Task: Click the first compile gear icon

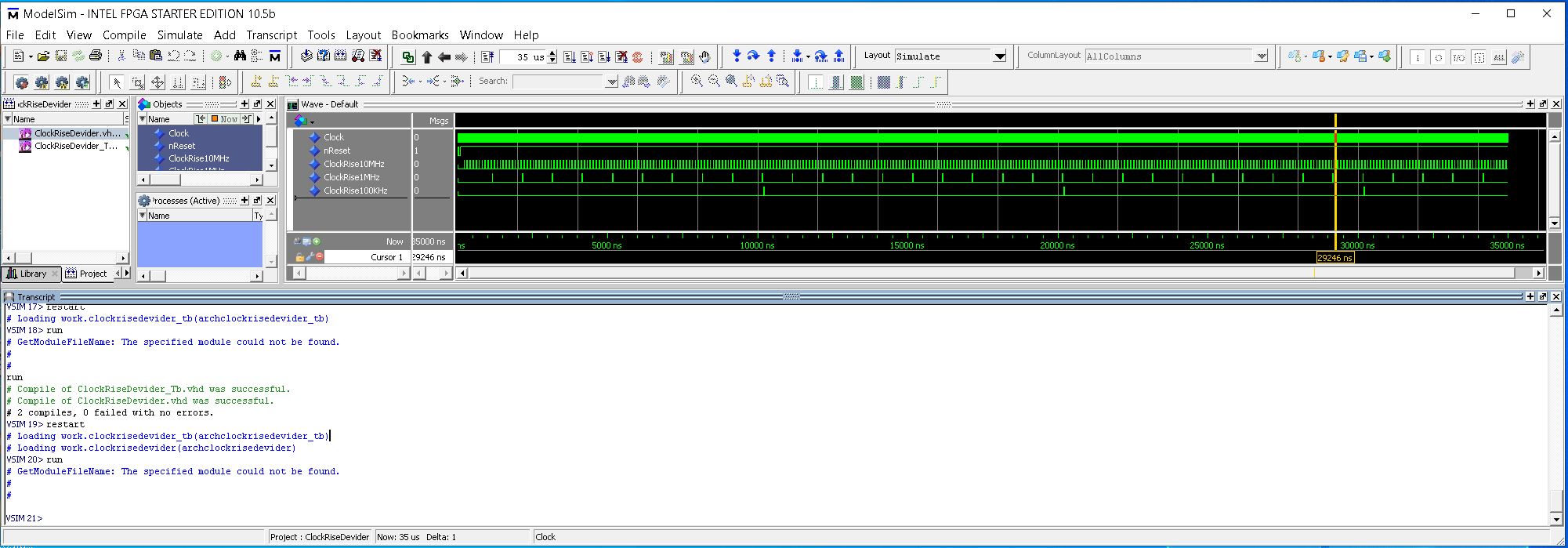Action: pyautogui.click(x=21, y=82)
